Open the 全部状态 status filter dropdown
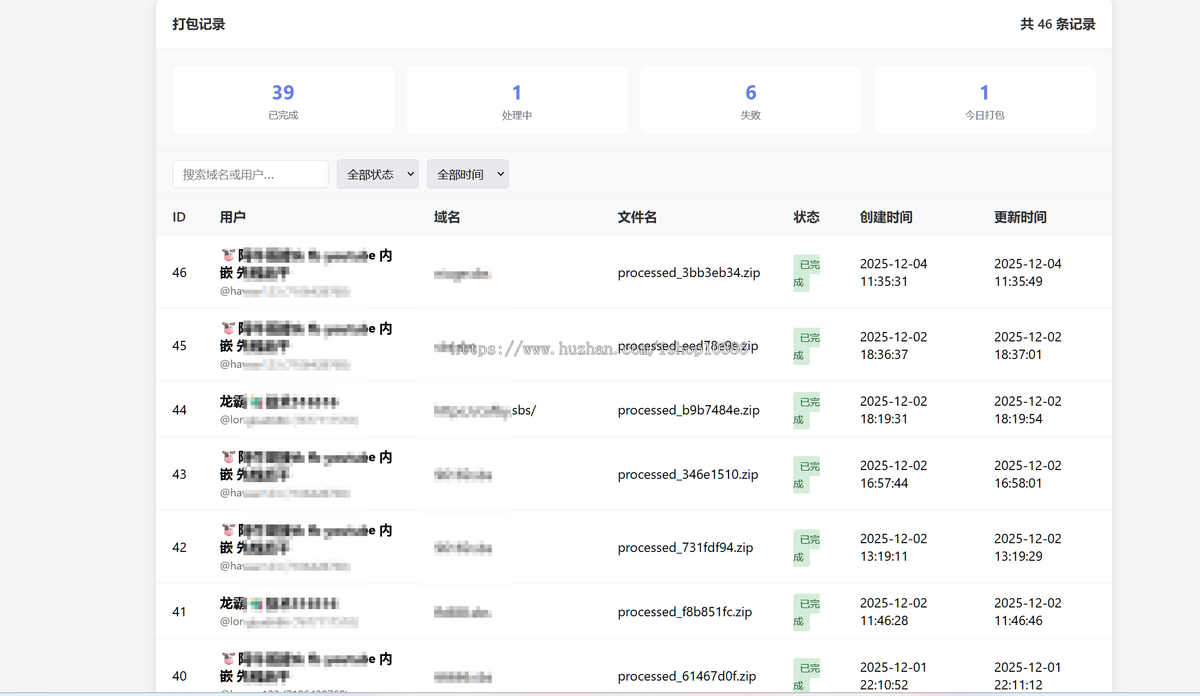The height and width of the screenshot is (696, 1200). (377, 173)
